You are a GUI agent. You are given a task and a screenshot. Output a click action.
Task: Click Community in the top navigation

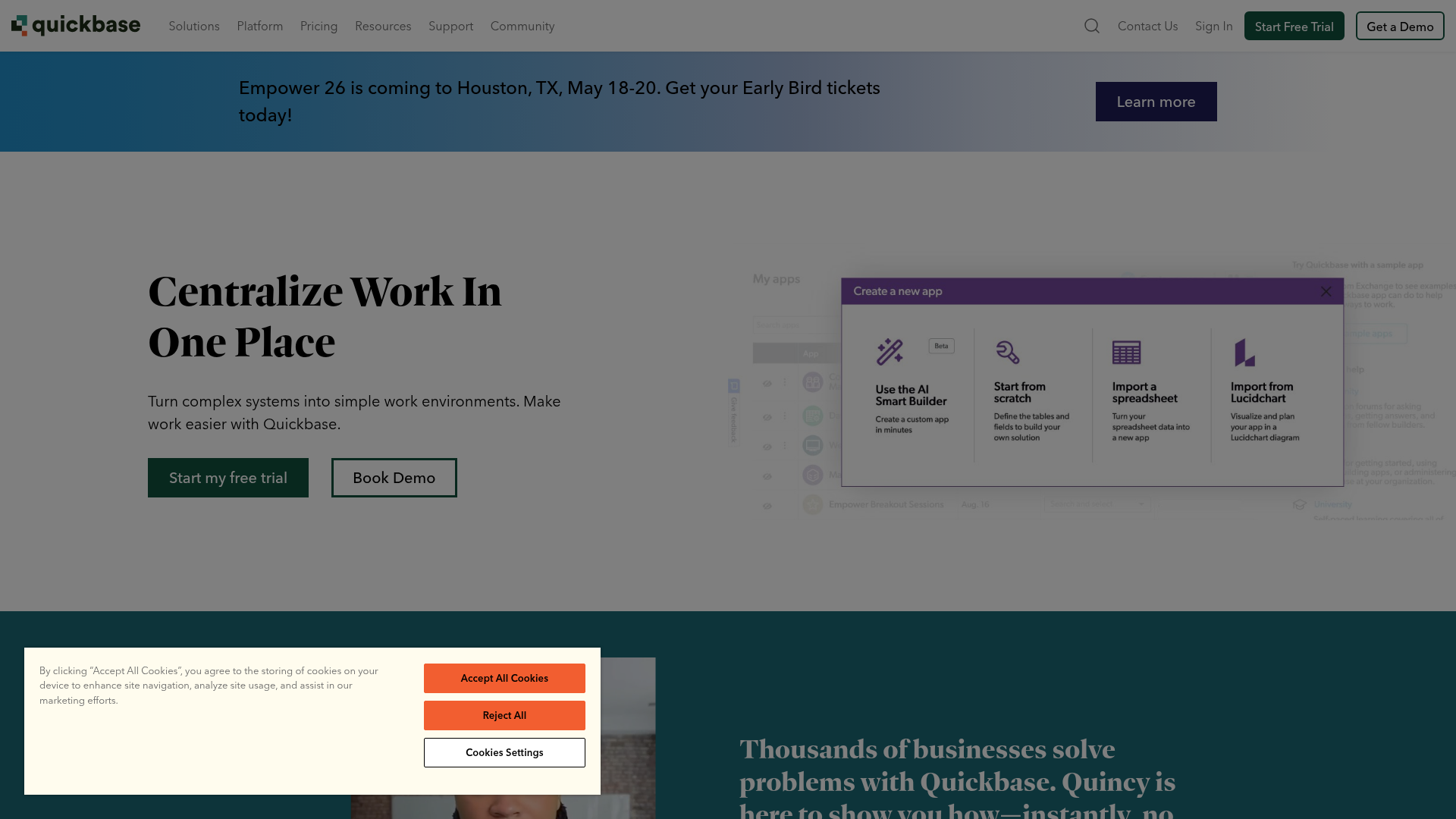tap(522, 26)
